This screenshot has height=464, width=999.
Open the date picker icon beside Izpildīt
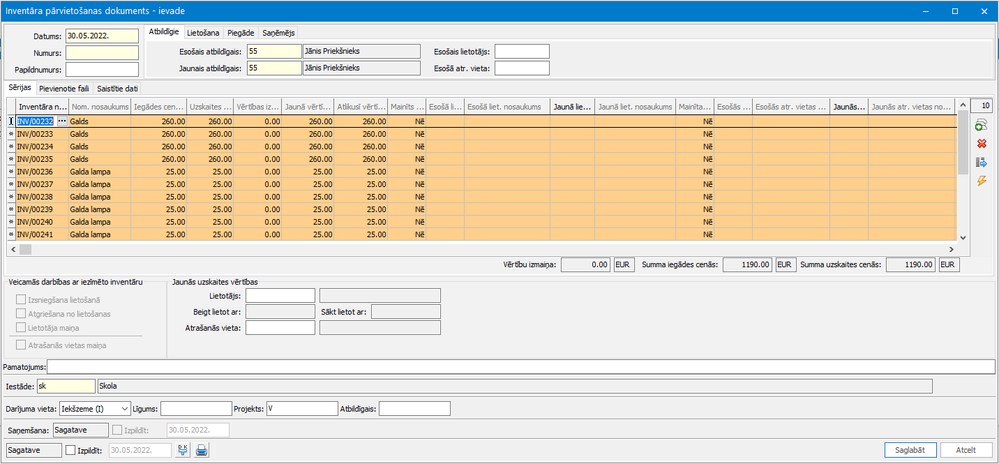point(183,451)
